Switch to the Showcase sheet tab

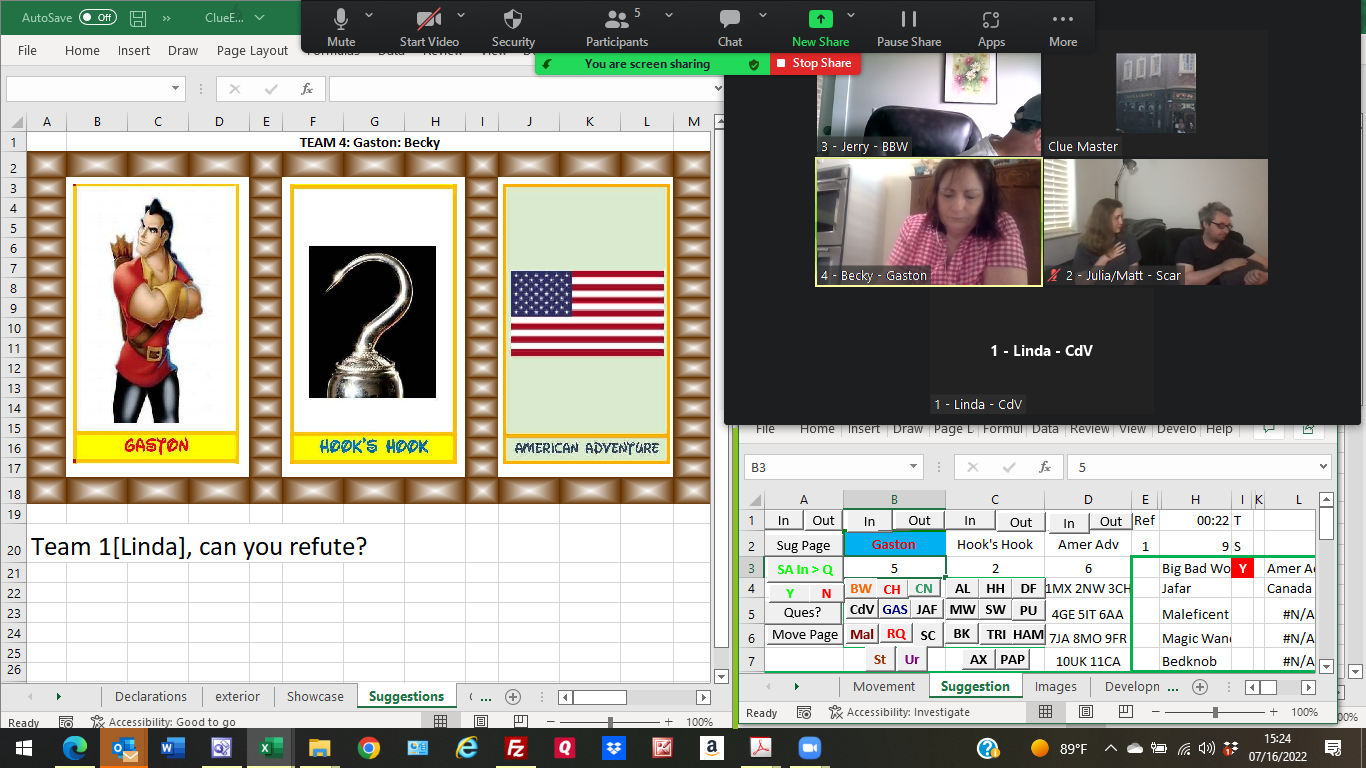[315, 697]
